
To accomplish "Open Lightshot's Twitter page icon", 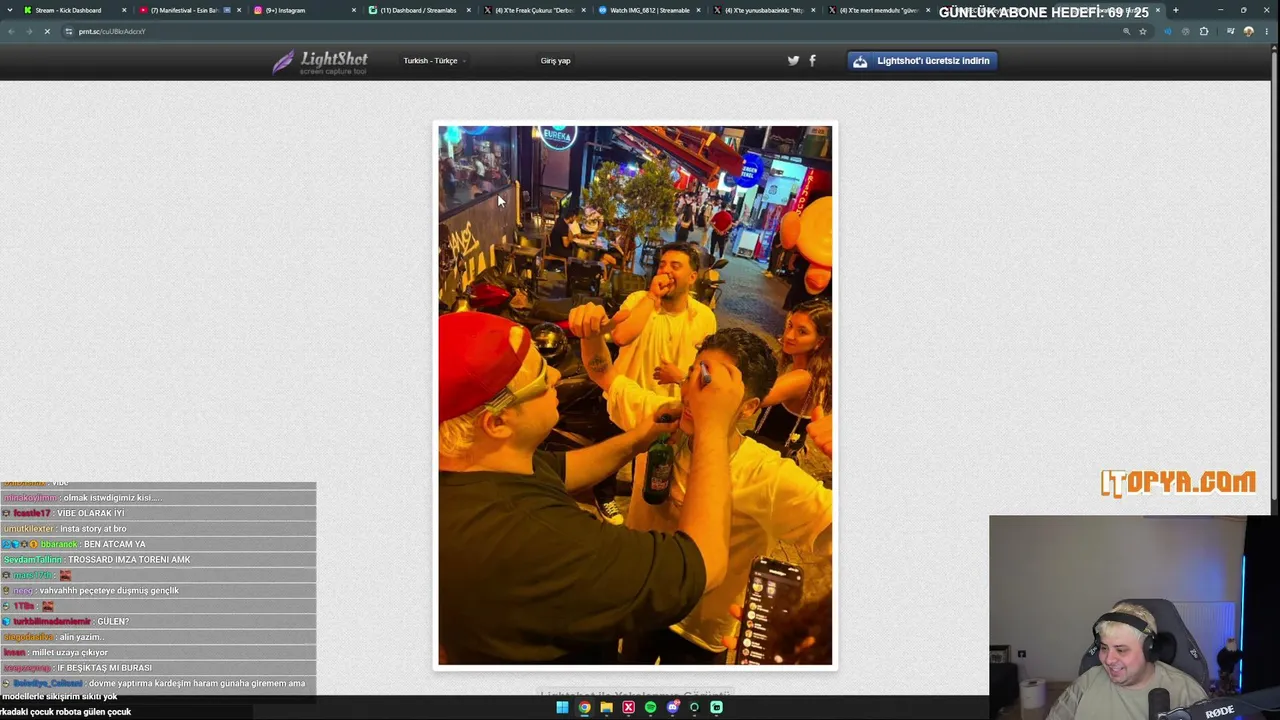I will pyautogui.click(x=793, y=60).
